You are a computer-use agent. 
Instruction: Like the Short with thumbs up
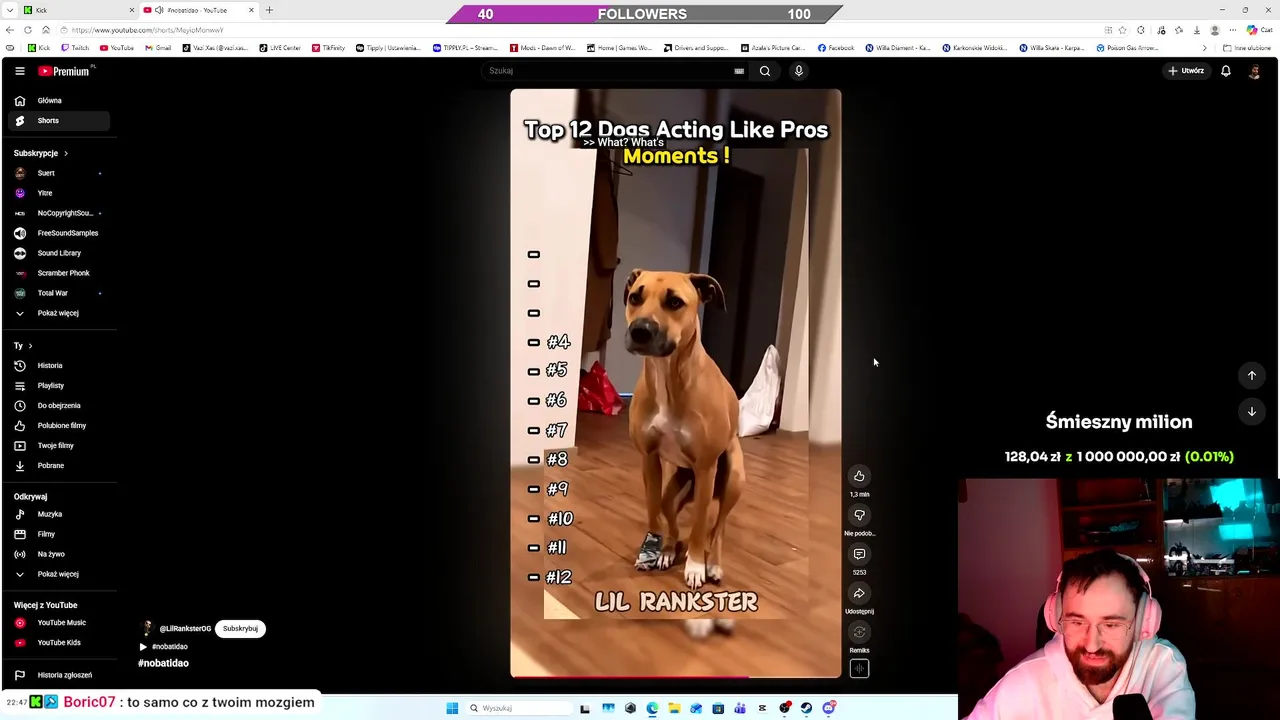(x=859, y=476)
